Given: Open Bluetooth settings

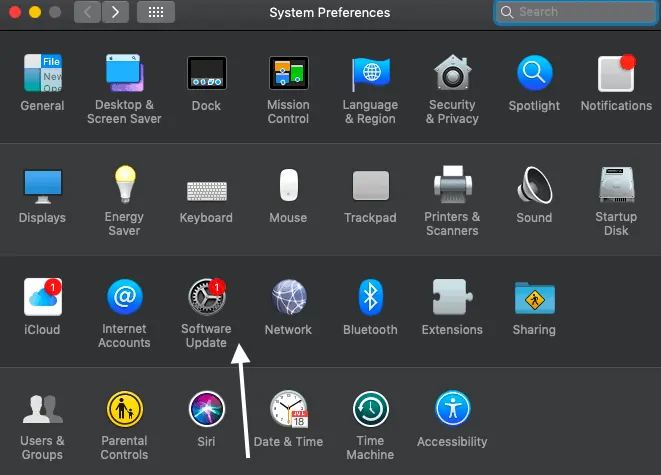Looking at the screenshot, I should tap(371, 298).
